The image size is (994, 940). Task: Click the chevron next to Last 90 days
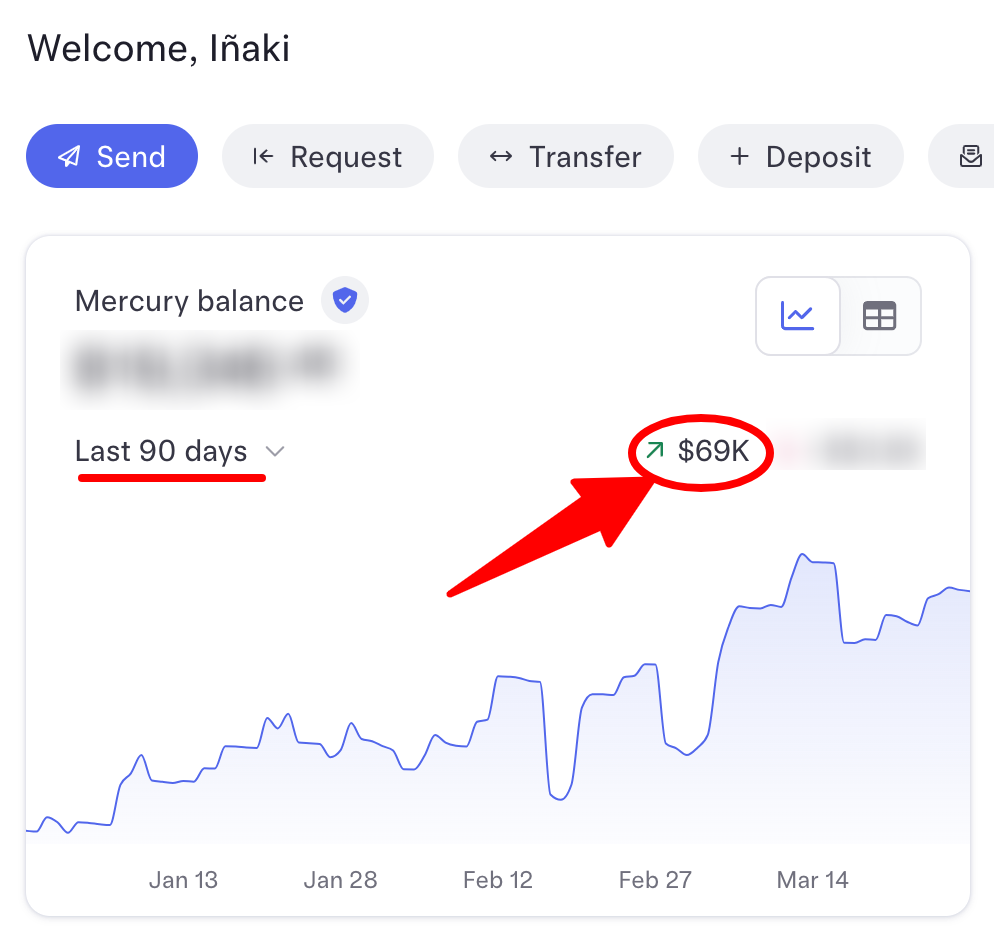tap(275, 452)
